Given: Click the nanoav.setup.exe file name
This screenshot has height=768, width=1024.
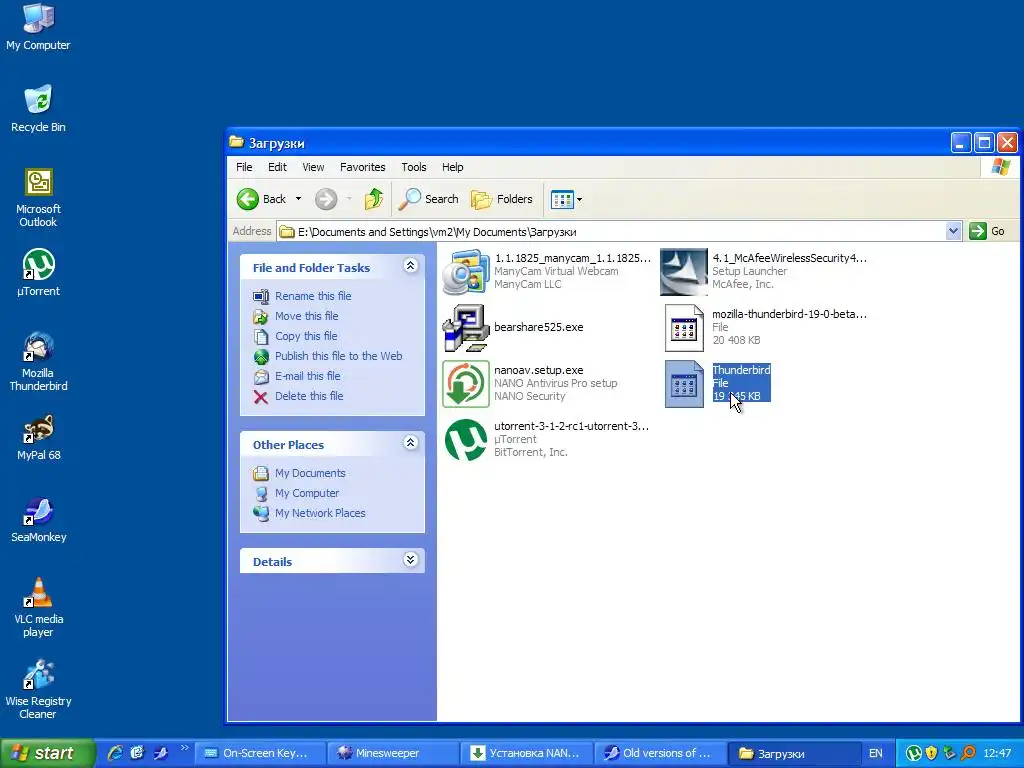Looking at the screenshot, I should tap(538, 370).
